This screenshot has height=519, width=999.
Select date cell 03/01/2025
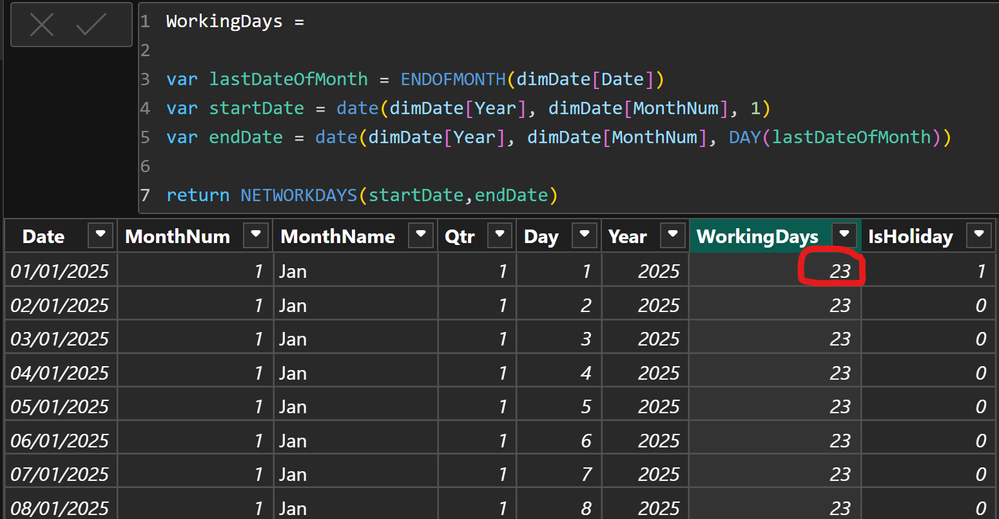pyautogui.click(x=61, y=339)
